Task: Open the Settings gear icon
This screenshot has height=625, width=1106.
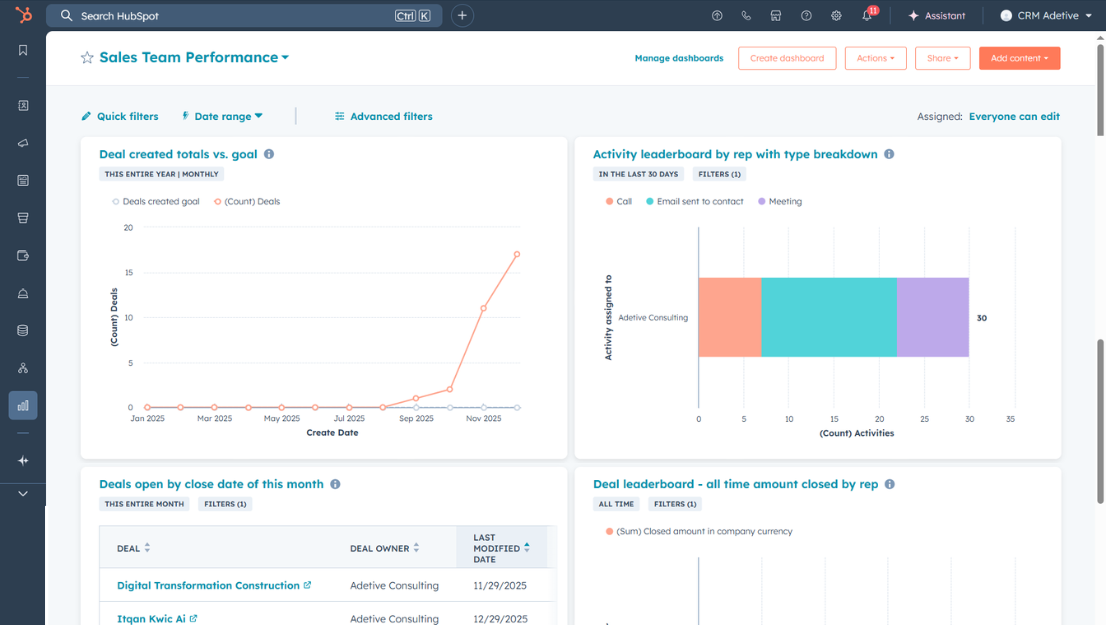Action: pyautogui.click(x=836, y=15)
